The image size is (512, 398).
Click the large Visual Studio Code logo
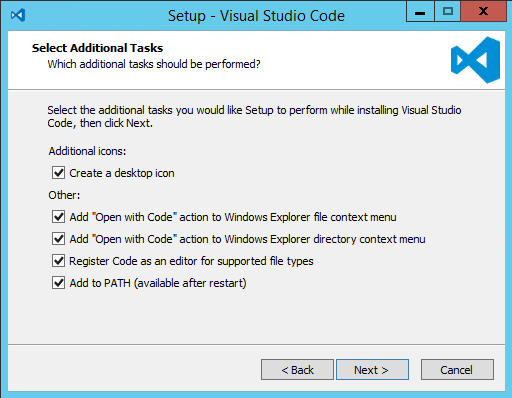coord(475,60)
